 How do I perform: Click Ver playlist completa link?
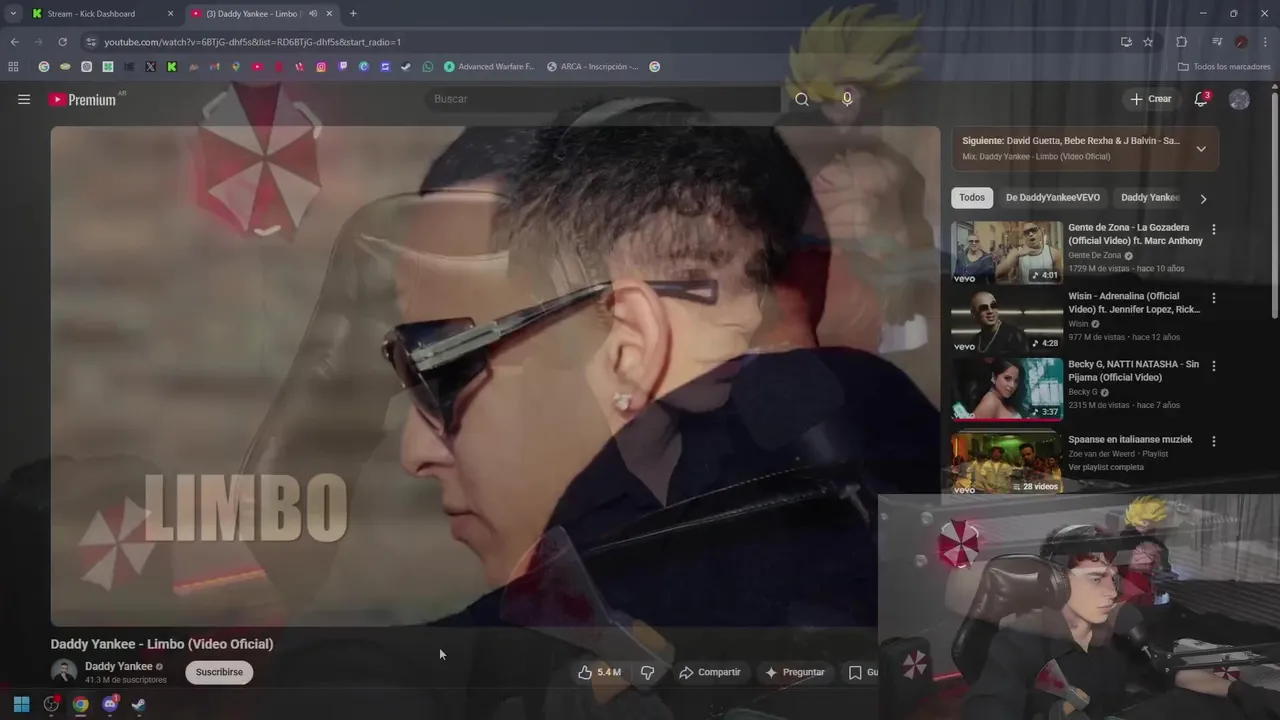pos(1106,467)
